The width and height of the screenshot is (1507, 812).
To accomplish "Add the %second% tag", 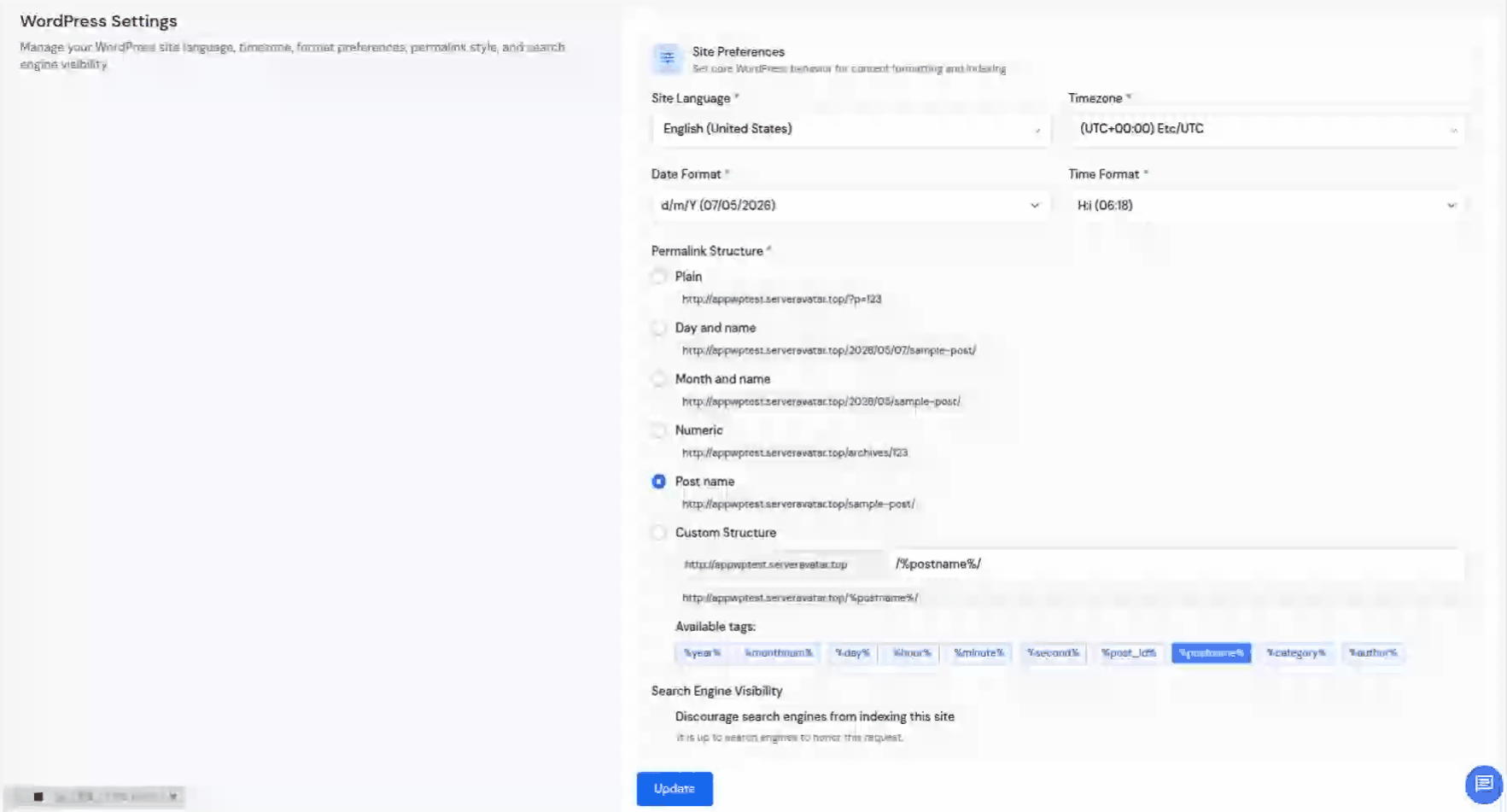I will pyautogui.click(x=1053, y=653).
